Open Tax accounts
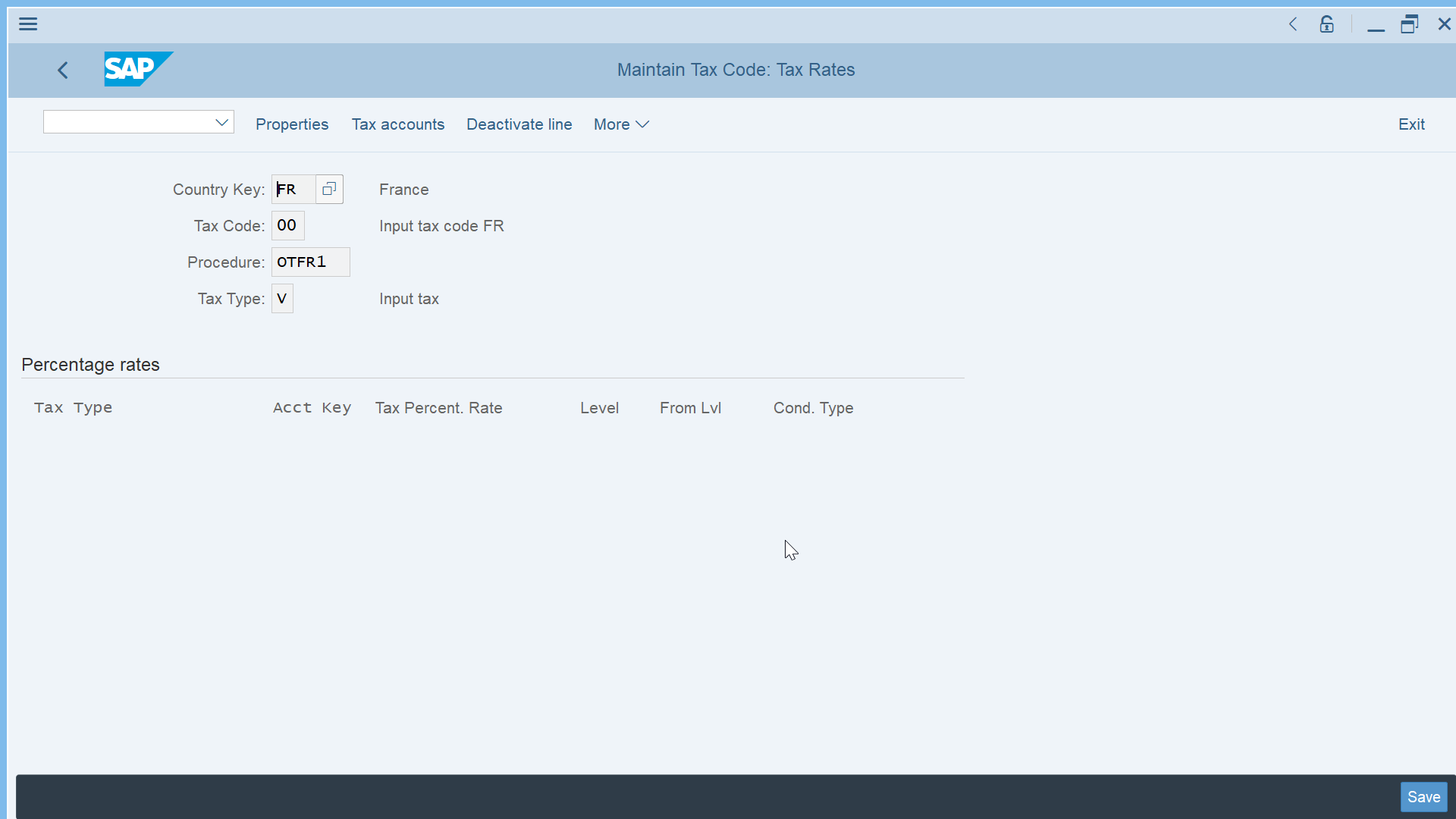 click(397, 124)
